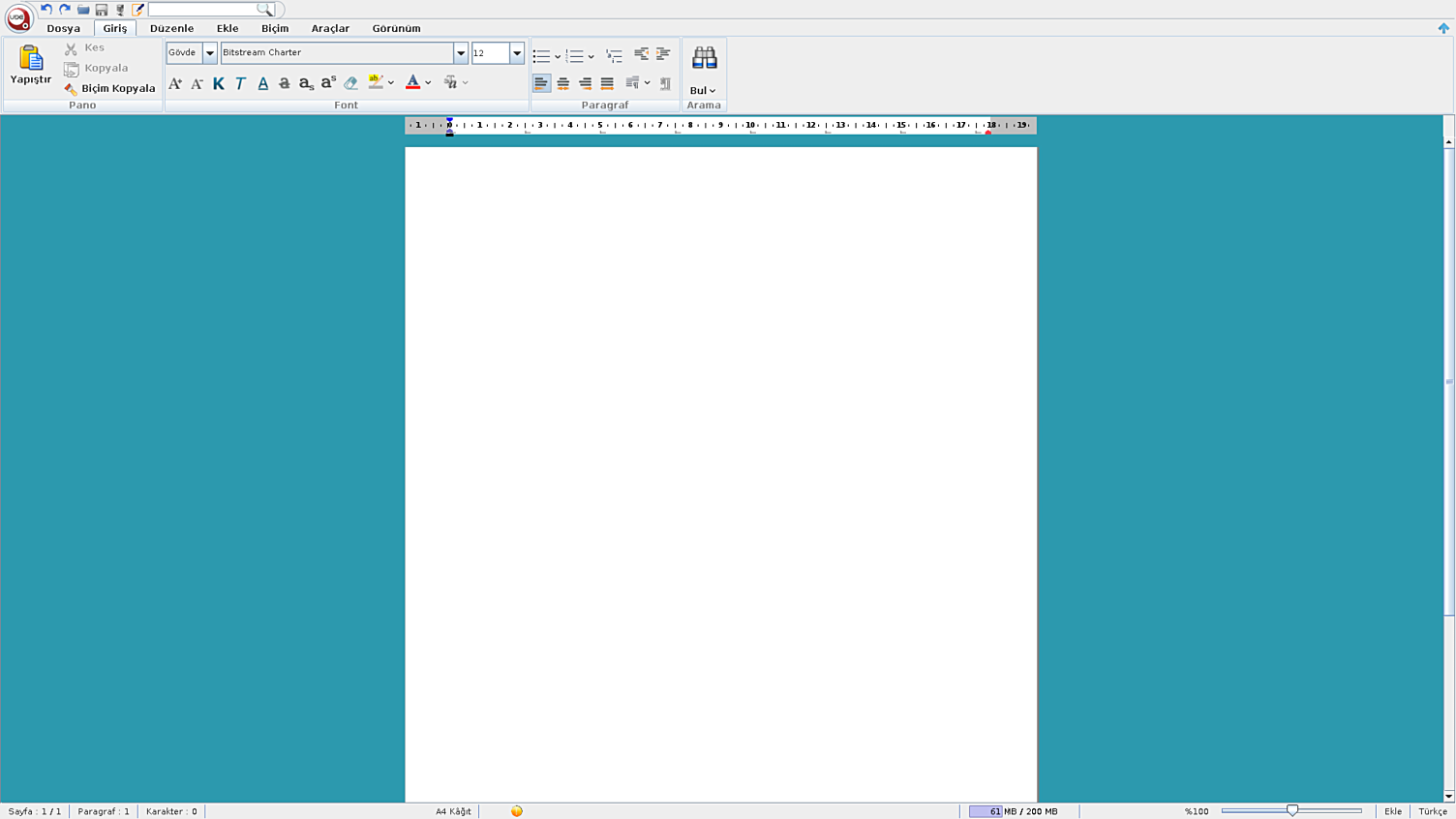Click the undo arrow in quick toolbar

point(46,10)
